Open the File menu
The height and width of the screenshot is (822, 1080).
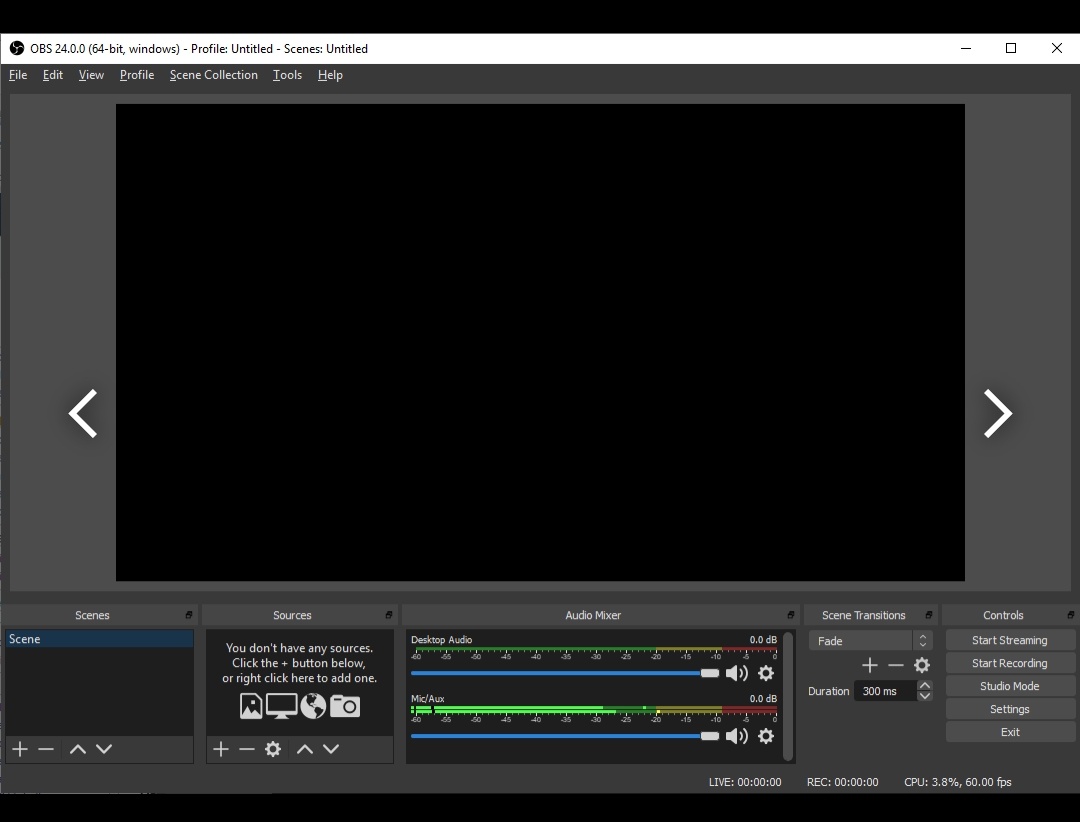18,75
